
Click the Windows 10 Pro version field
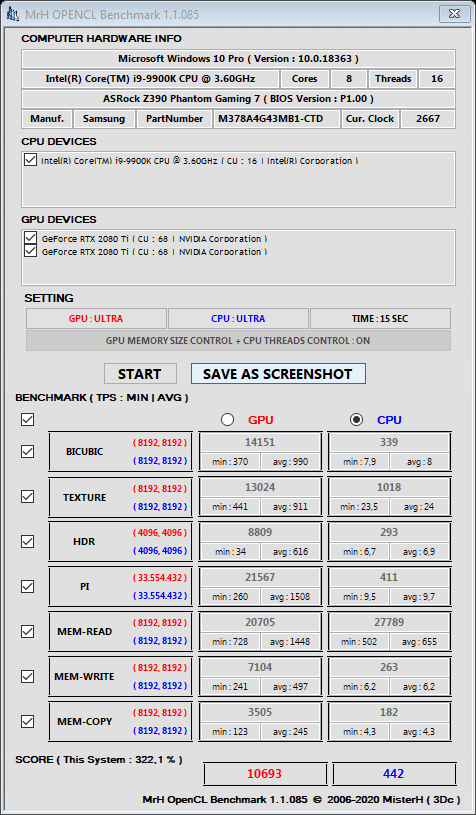point(238,59)
